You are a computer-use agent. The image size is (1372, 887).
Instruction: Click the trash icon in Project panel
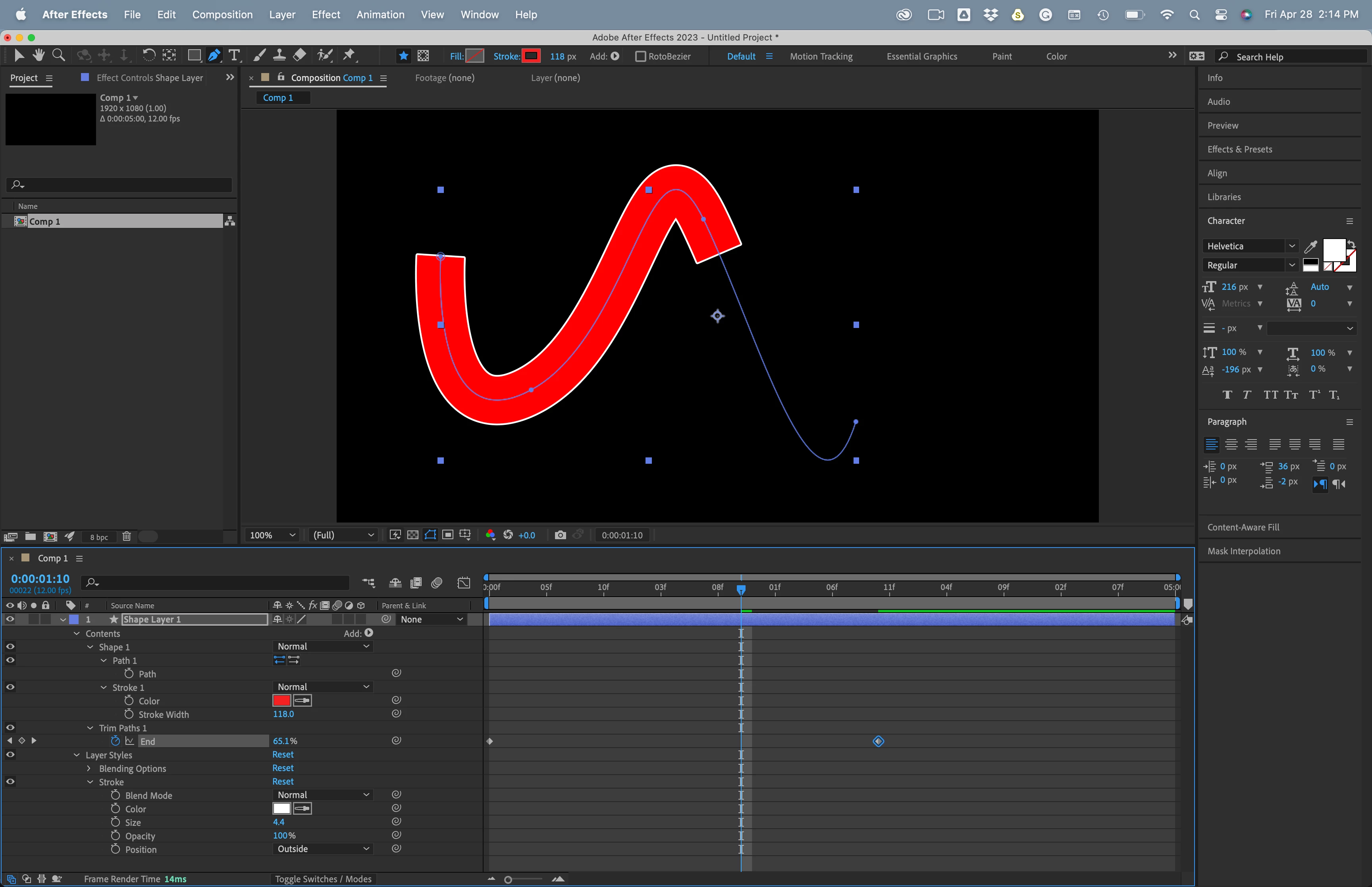(127, 537)
